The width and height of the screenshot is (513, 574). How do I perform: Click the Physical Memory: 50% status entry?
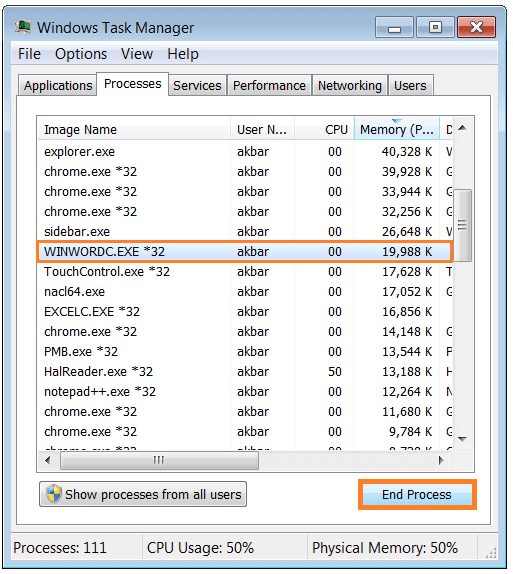[385, 548]
